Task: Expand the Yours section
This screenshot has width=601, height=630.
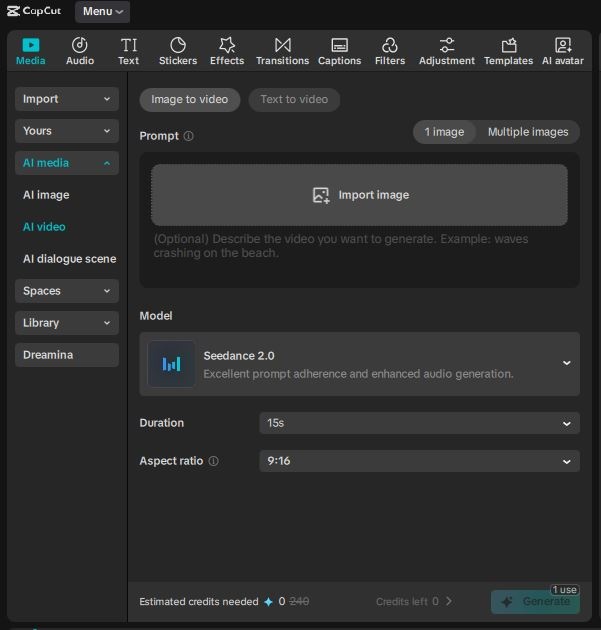Action: [x=67, y=131]
